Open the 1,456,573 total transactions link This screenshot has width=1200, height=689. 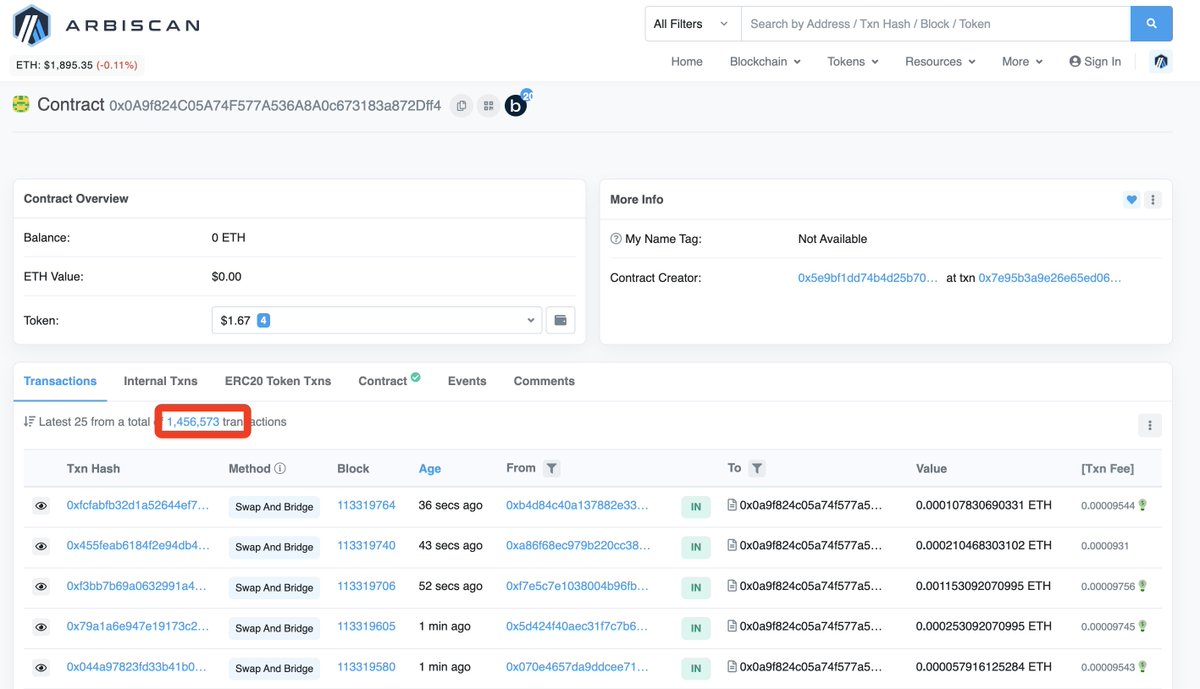pyautogui.click(x=193, y=422)
